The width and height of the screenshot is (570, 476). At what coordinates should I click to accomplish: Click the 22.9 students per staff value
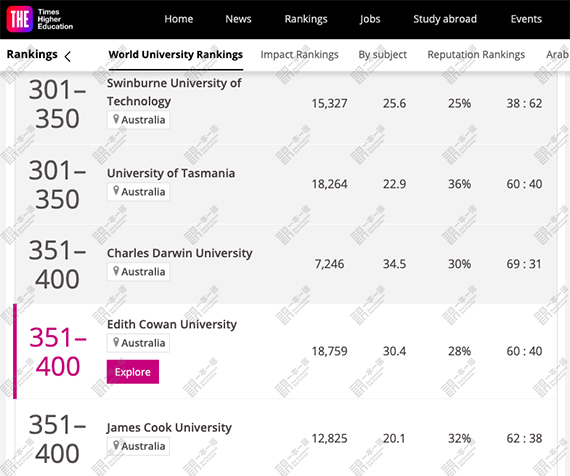pyautogui.click(x=394, y=184)
